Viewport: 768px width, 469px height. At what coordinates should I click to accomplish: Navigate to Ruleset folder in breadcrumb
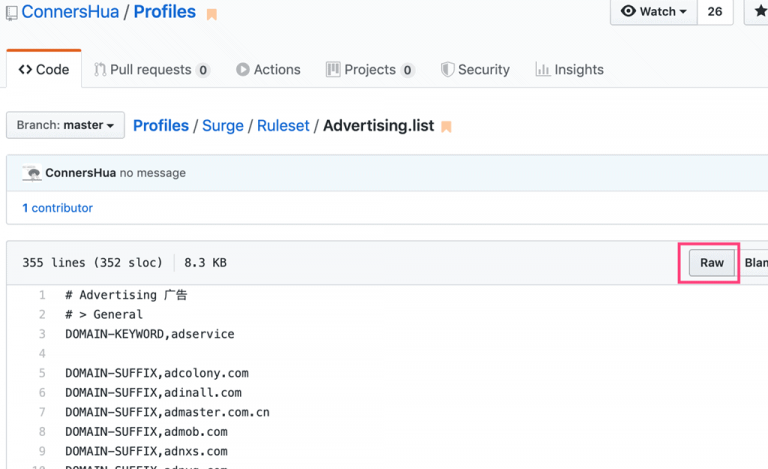click(283, 125)
